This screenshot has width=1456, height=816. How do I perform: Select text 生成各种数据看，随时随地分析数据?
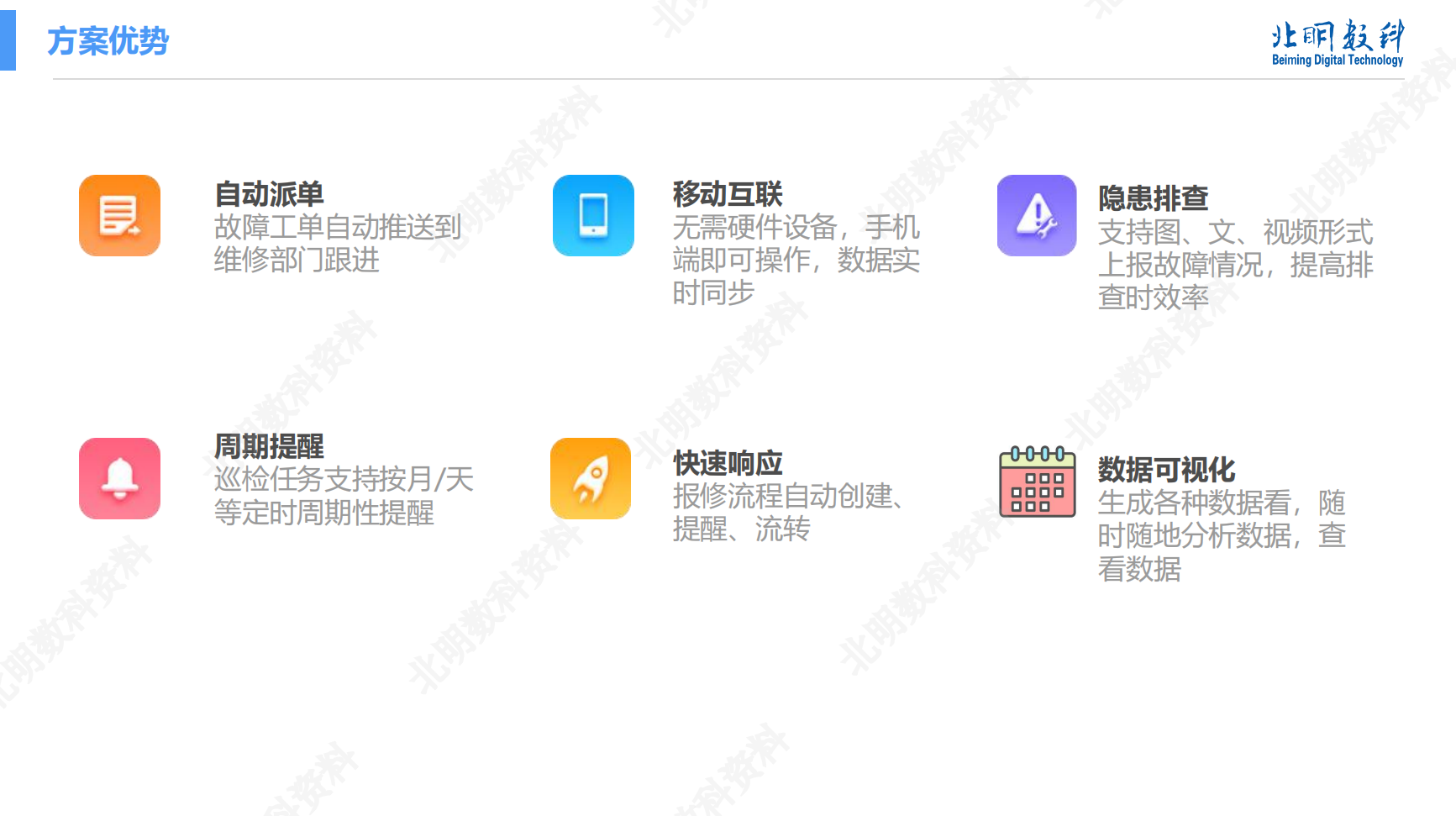(1222, 519)
